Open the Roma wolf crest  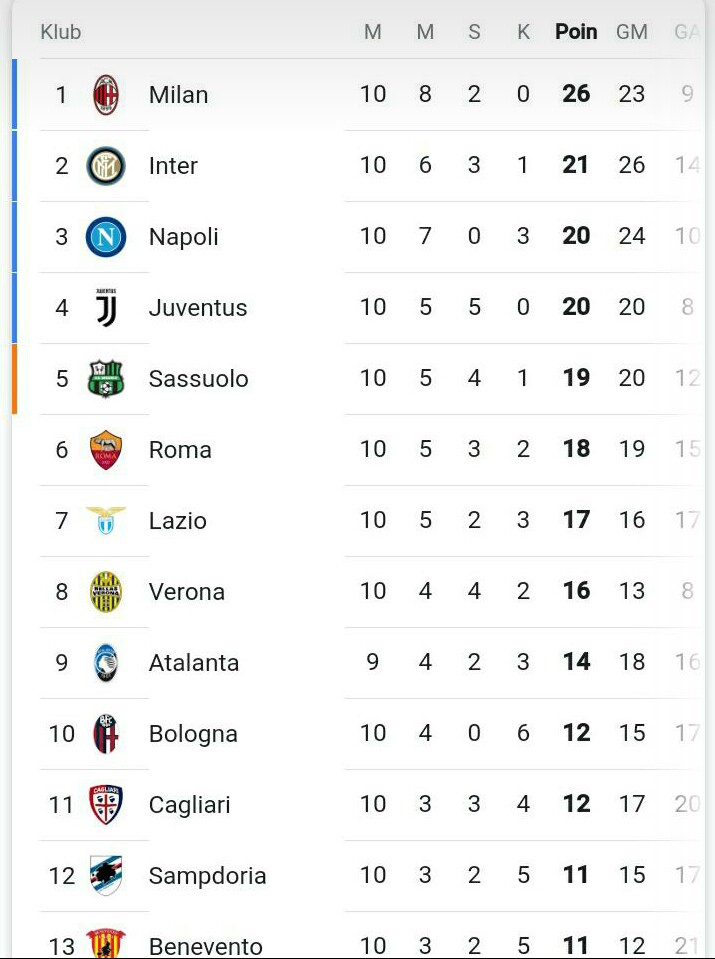coord(106,450)
